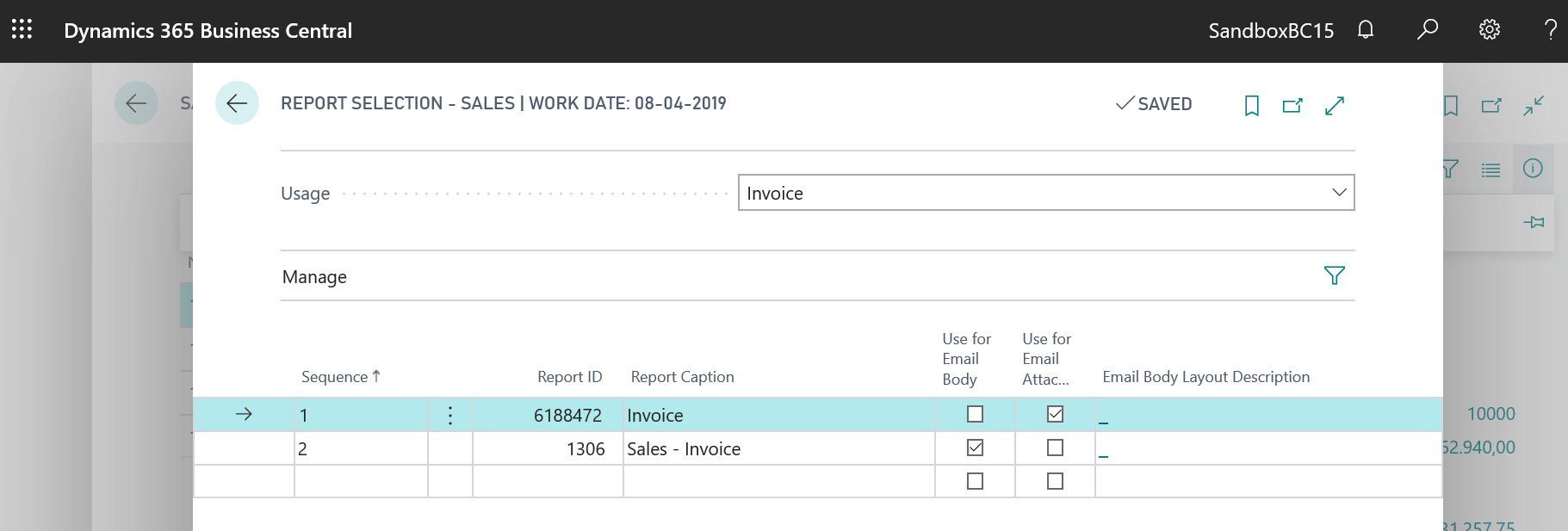Viewport: 1568px width, 531px height.
Task: Click the Sequence 1 cell
Action: pos(361,416)
